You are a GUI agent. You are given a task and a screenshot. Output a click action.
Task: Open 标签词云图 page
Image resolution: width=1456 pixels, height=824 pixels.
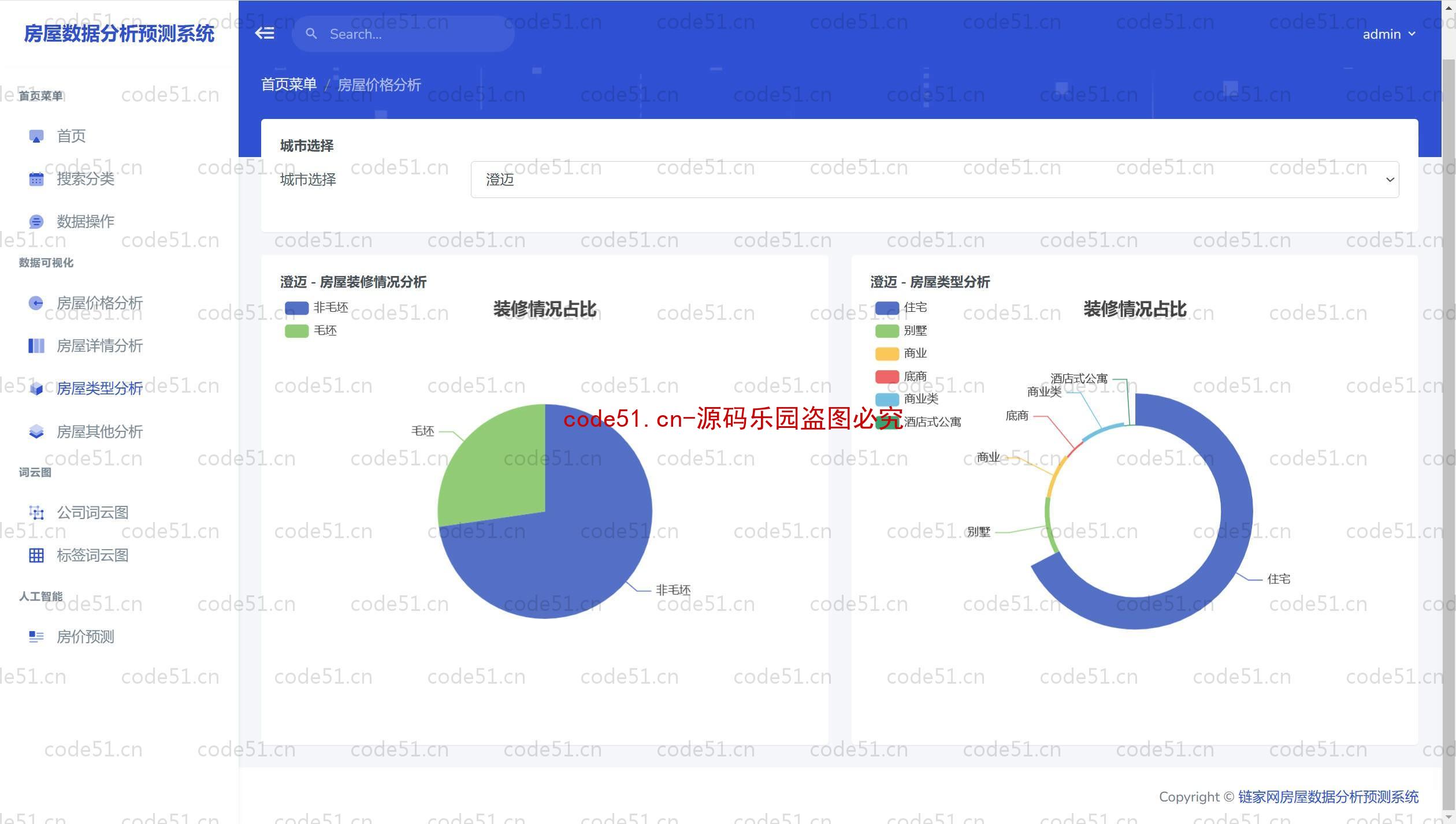92,555
